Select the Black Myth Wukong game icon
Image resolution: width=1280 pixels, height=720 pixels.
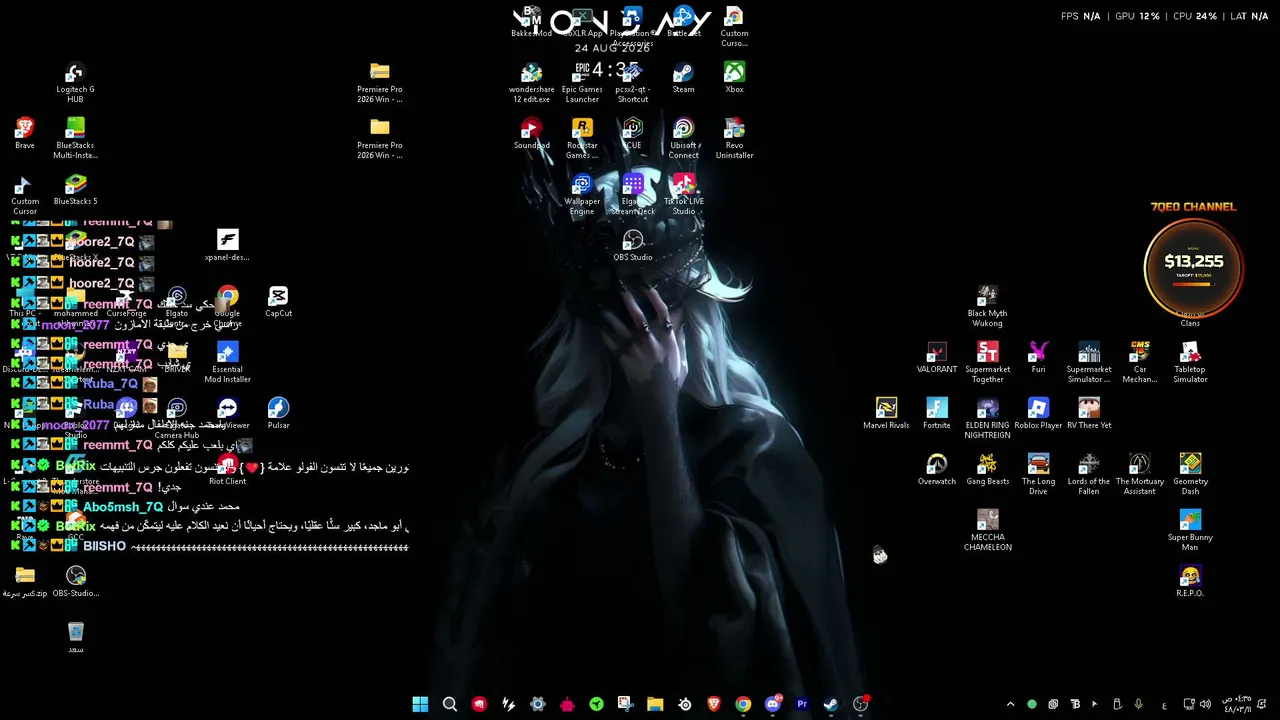987,307
